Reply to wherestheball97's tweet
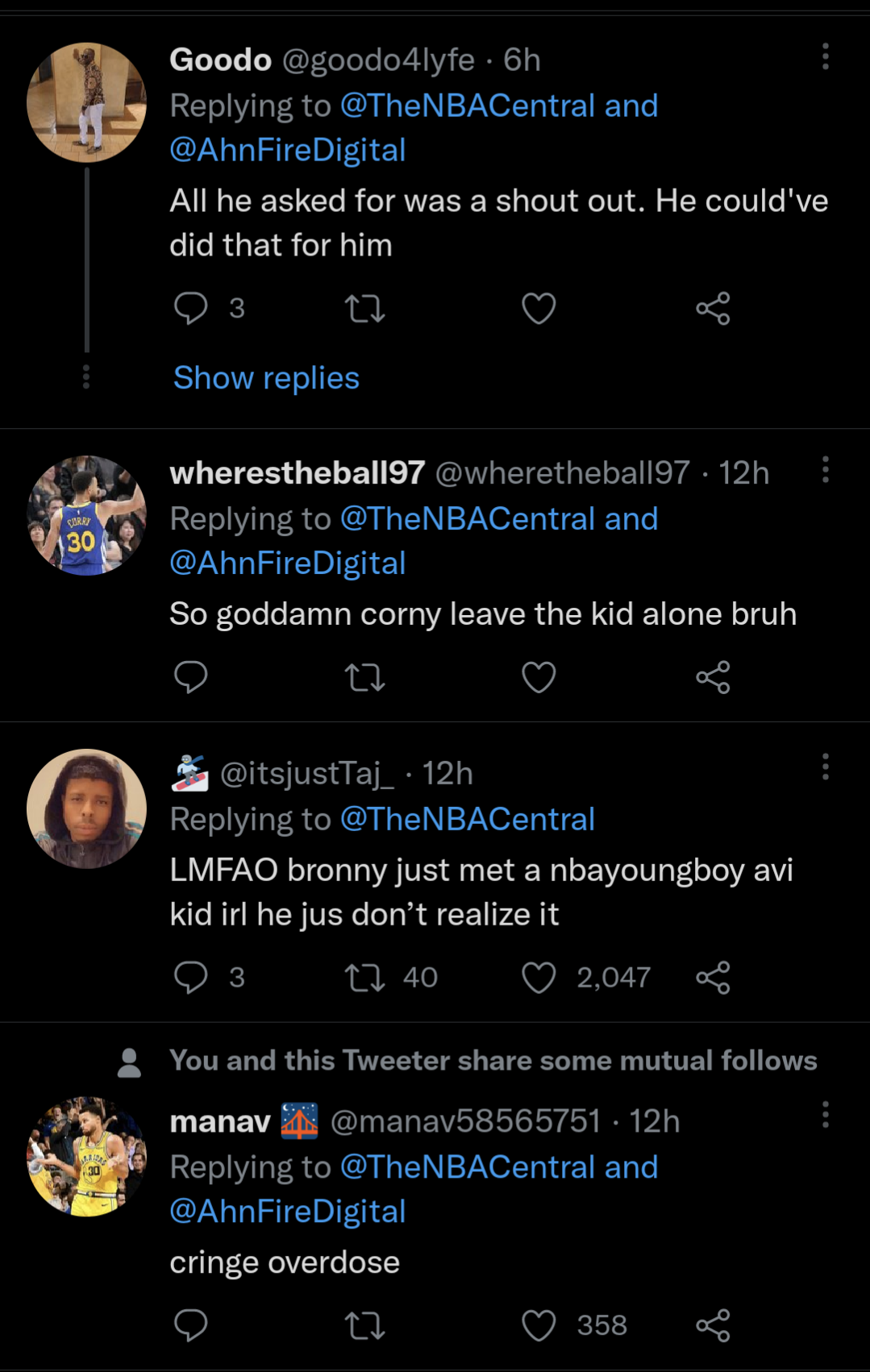870x1372 pixels. pyautogui.click(x=191, y=677)
